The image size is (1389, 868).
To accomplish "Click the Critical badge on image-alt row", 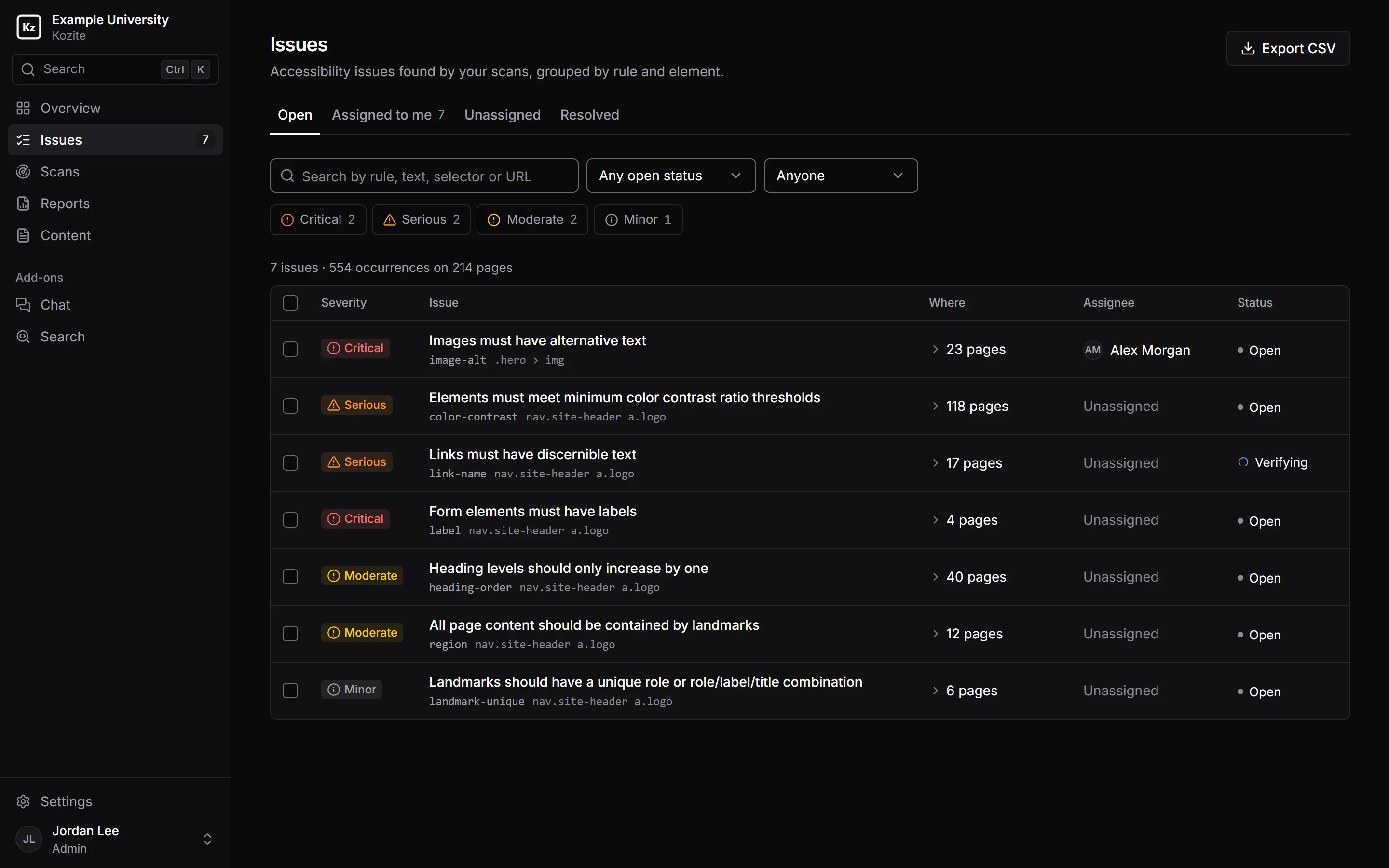I will (x=355, y=348).
